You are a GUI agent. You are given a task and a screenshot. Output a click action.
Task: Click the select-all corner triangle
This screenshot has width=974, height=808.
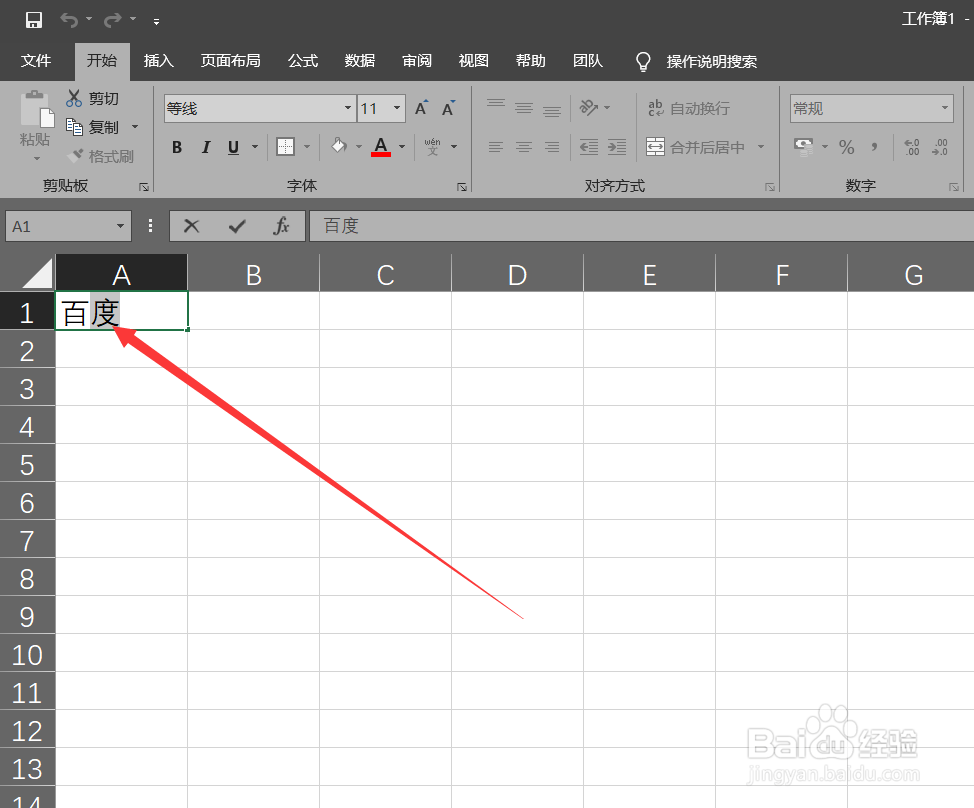pyautogui.click(x=37, y=274)
